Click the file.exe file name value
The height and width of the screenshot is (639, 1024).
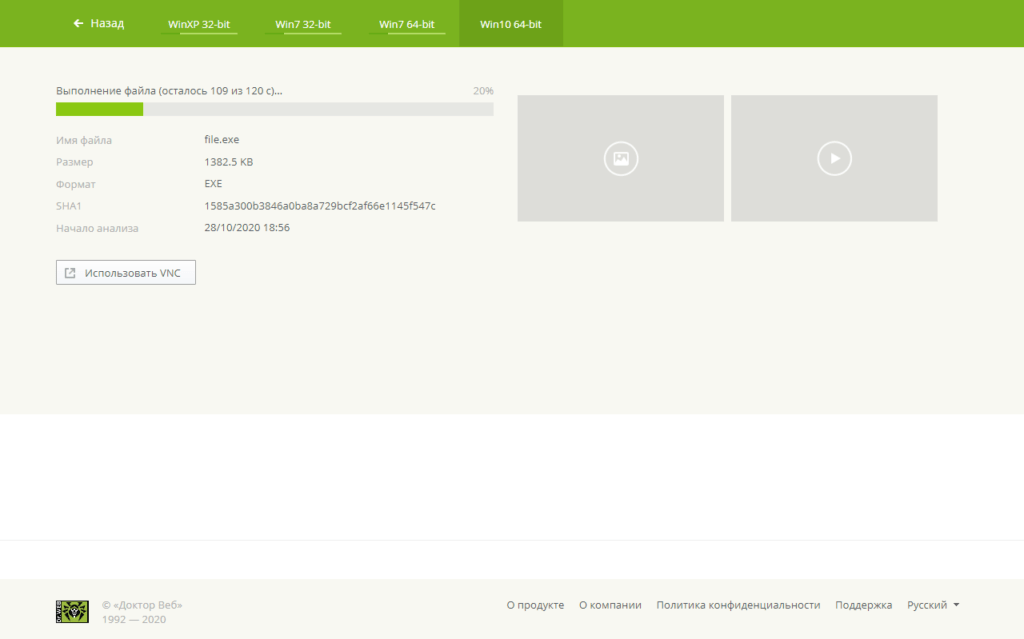click(x=222, y=140)
